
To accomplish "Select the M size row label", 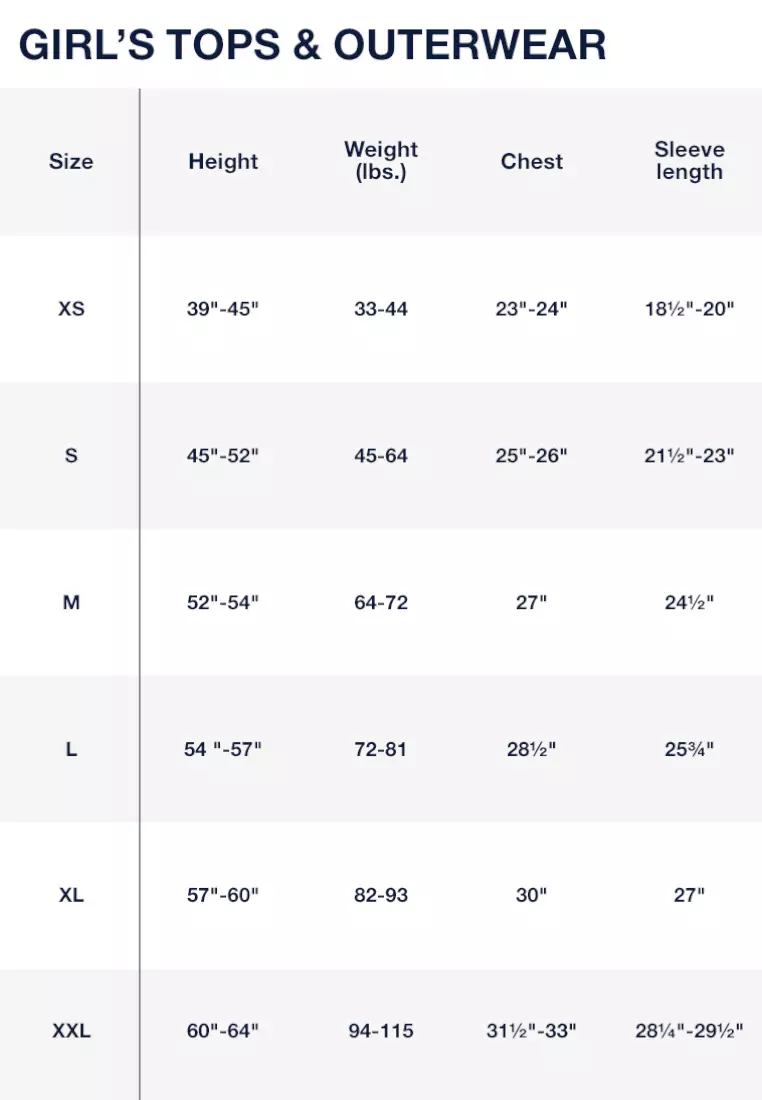I will 71,603.
